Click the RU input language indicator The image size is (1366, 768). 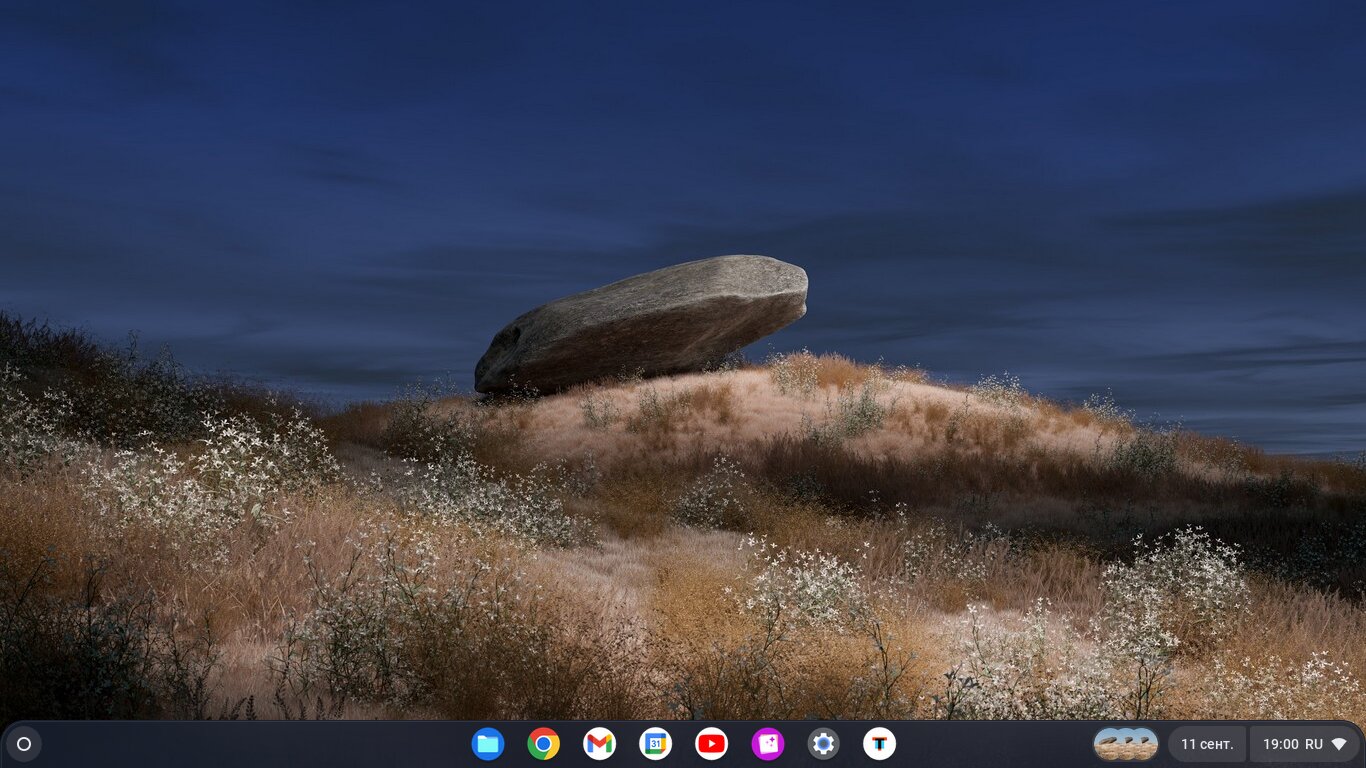click(x=1314, y=744)
